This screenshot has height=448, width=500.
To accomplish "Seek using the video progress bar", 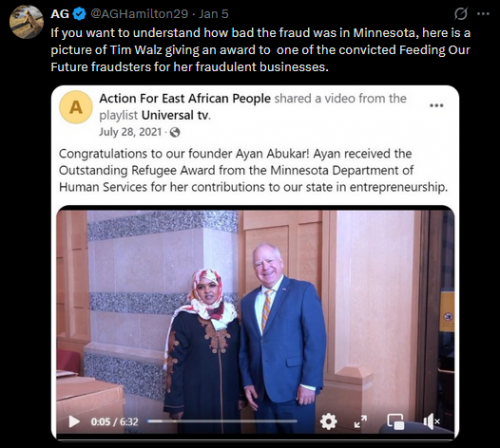I will click(222, 421).
